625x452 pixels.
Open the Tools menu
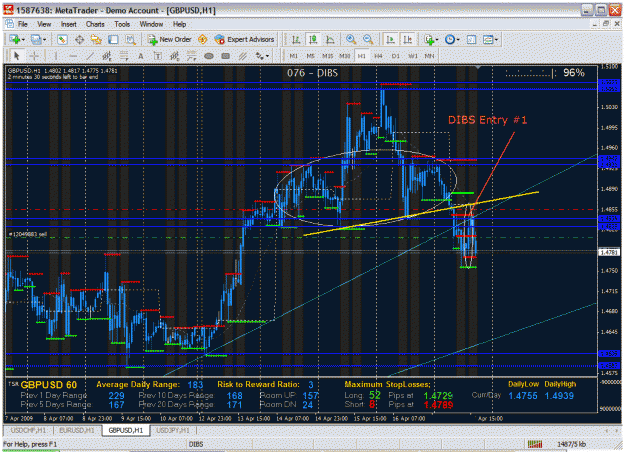tap(122, 24)
